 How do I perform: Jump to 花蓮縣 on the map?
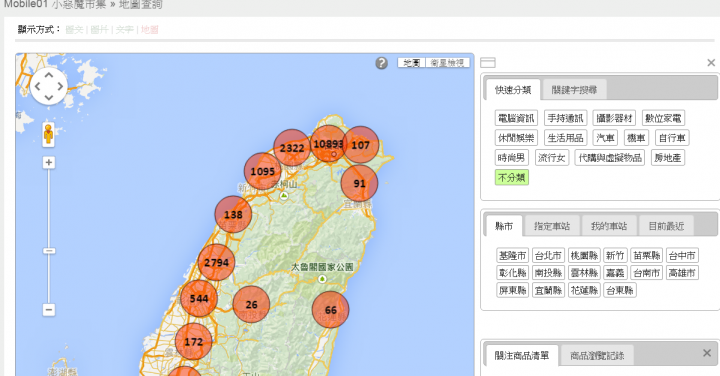pyautogui.click(x=584, y=291)
